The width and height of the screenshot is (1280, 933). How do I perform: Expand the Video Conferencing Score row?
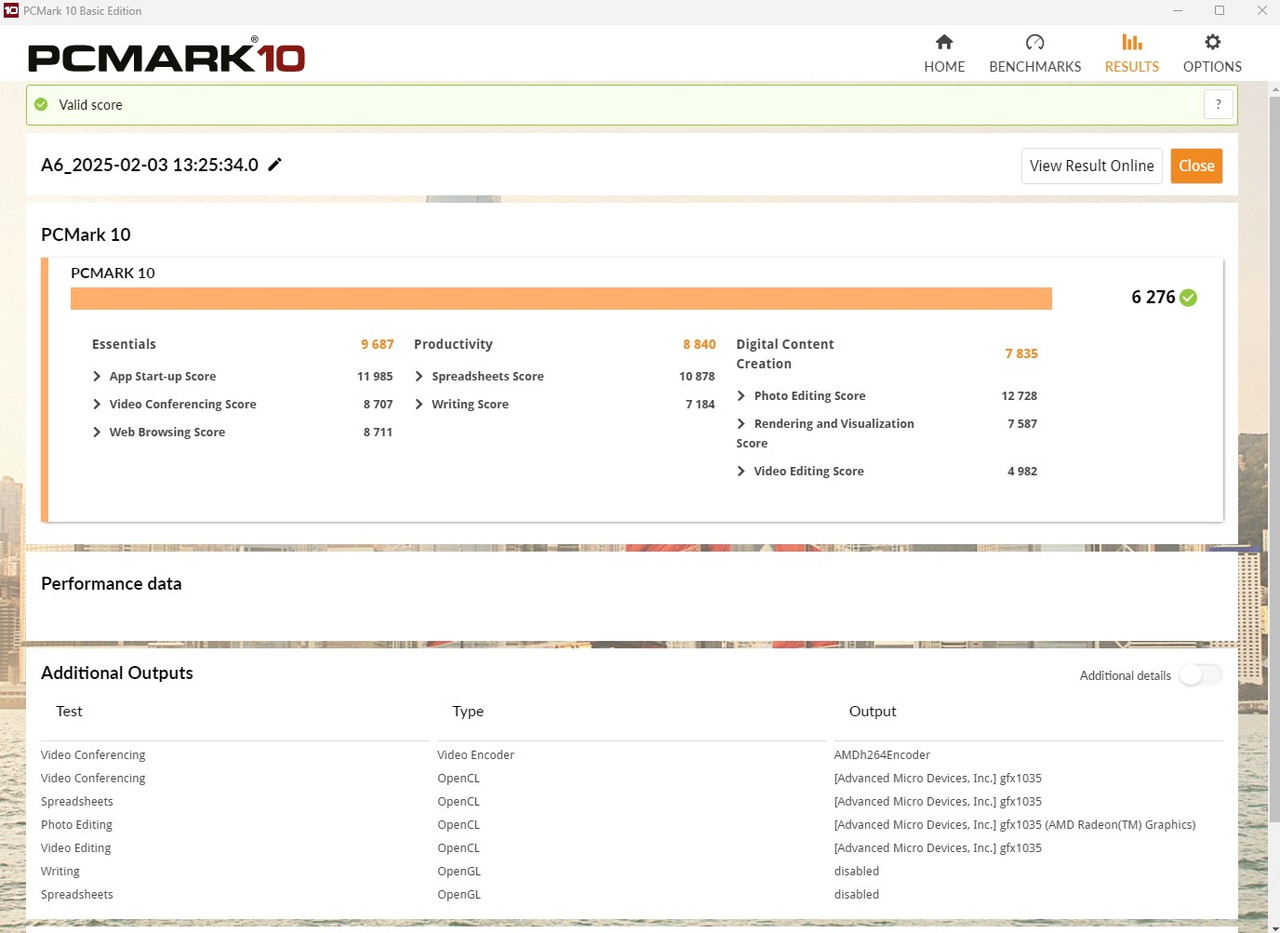(97, 405)
